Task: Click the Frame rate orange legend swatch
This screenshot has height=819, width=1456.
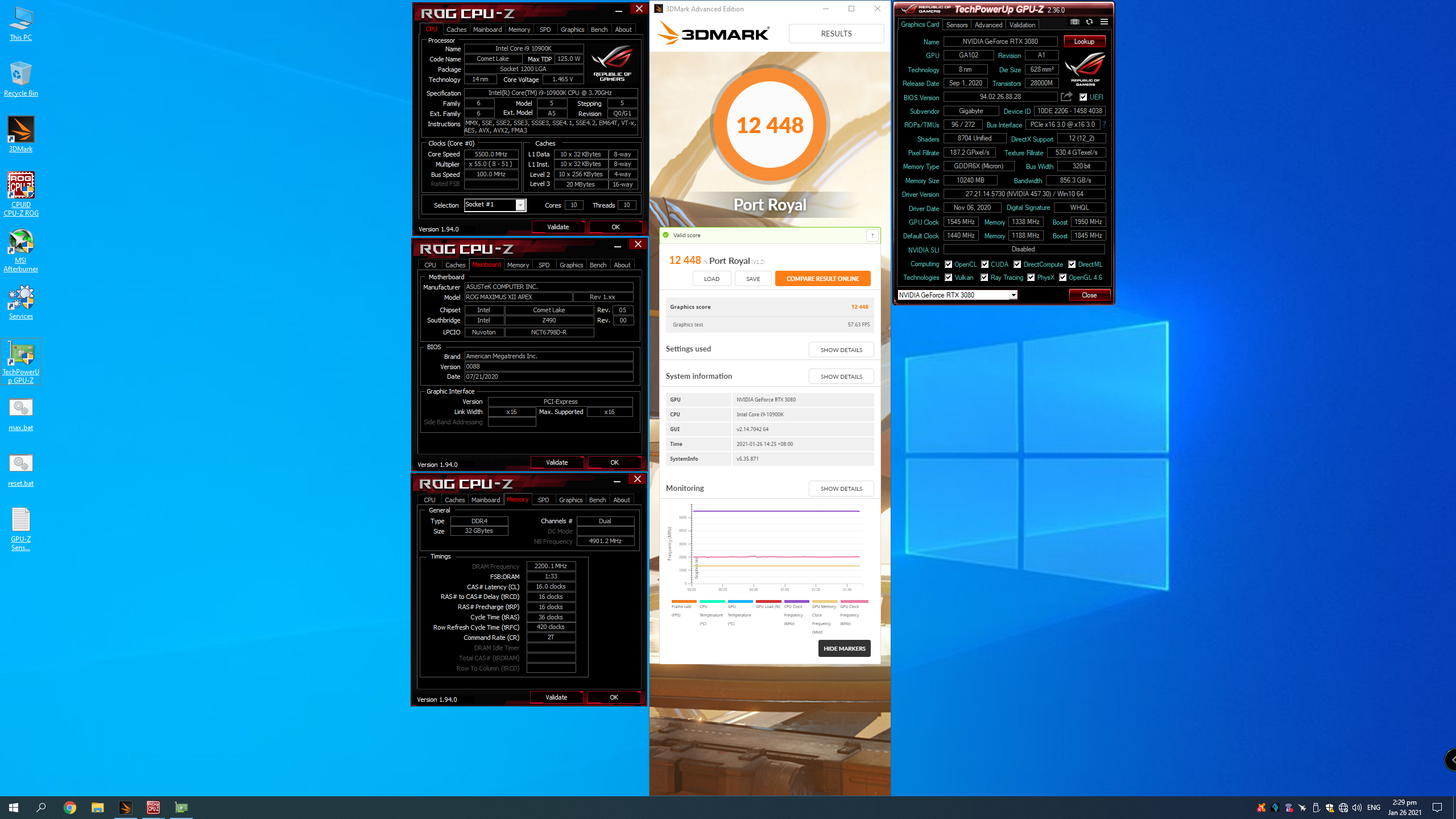Action: [684, 601]
